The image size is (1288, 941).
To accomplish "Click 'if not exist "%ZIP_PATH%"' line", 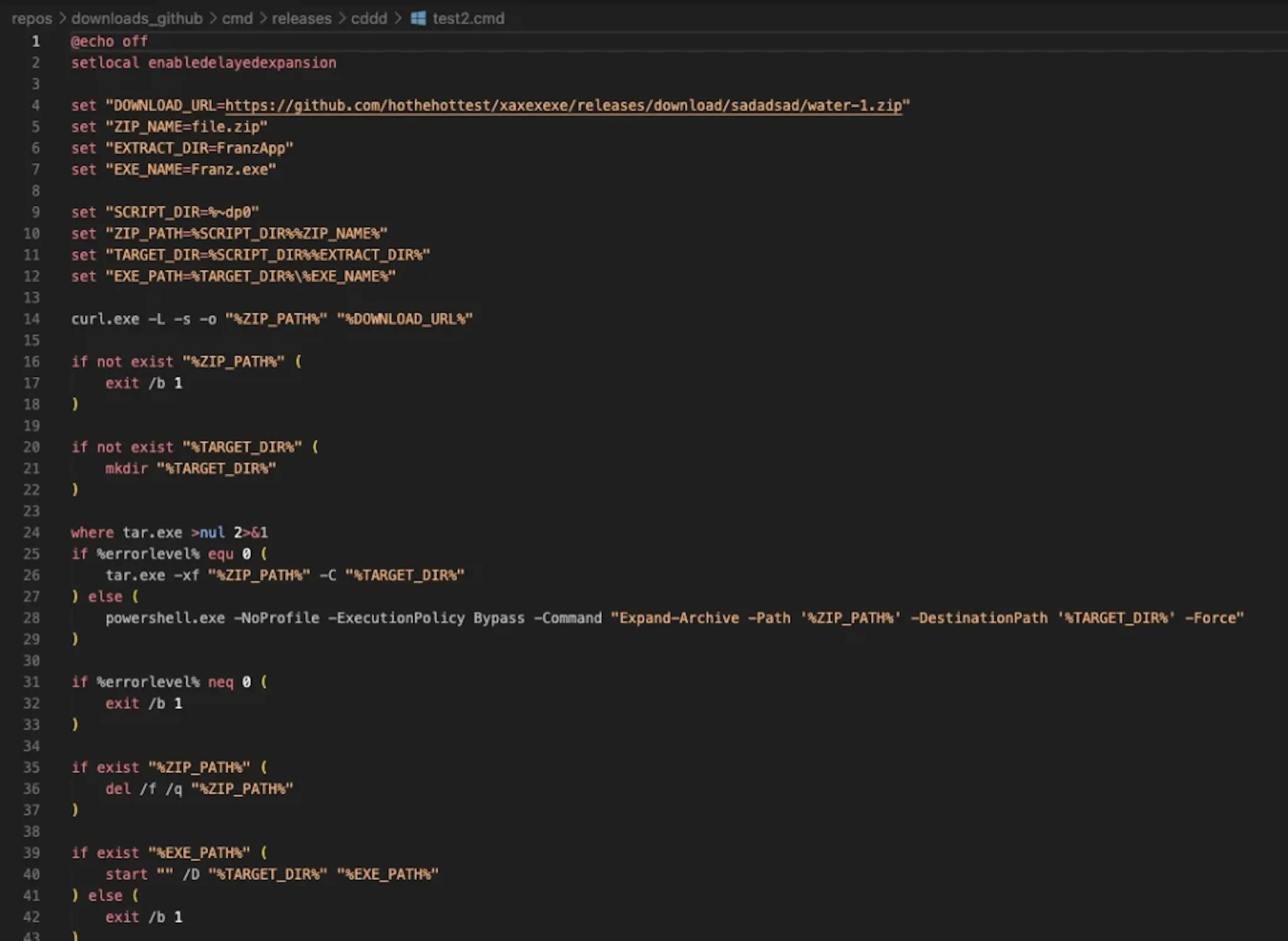I will click(186, 362).
